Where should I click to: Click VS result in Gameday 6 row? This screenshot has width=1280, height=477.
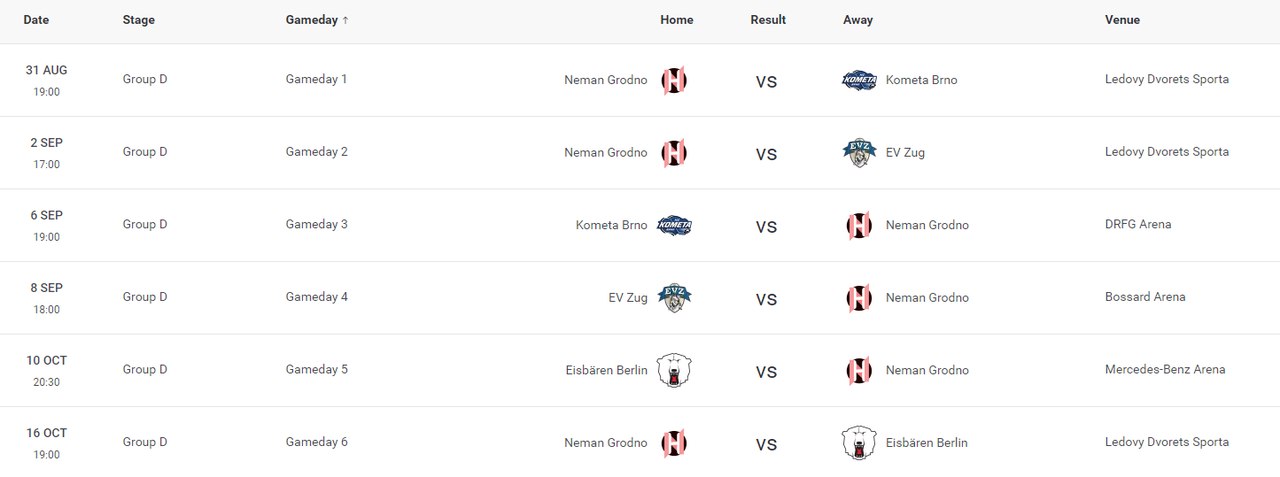coord(766,444)
